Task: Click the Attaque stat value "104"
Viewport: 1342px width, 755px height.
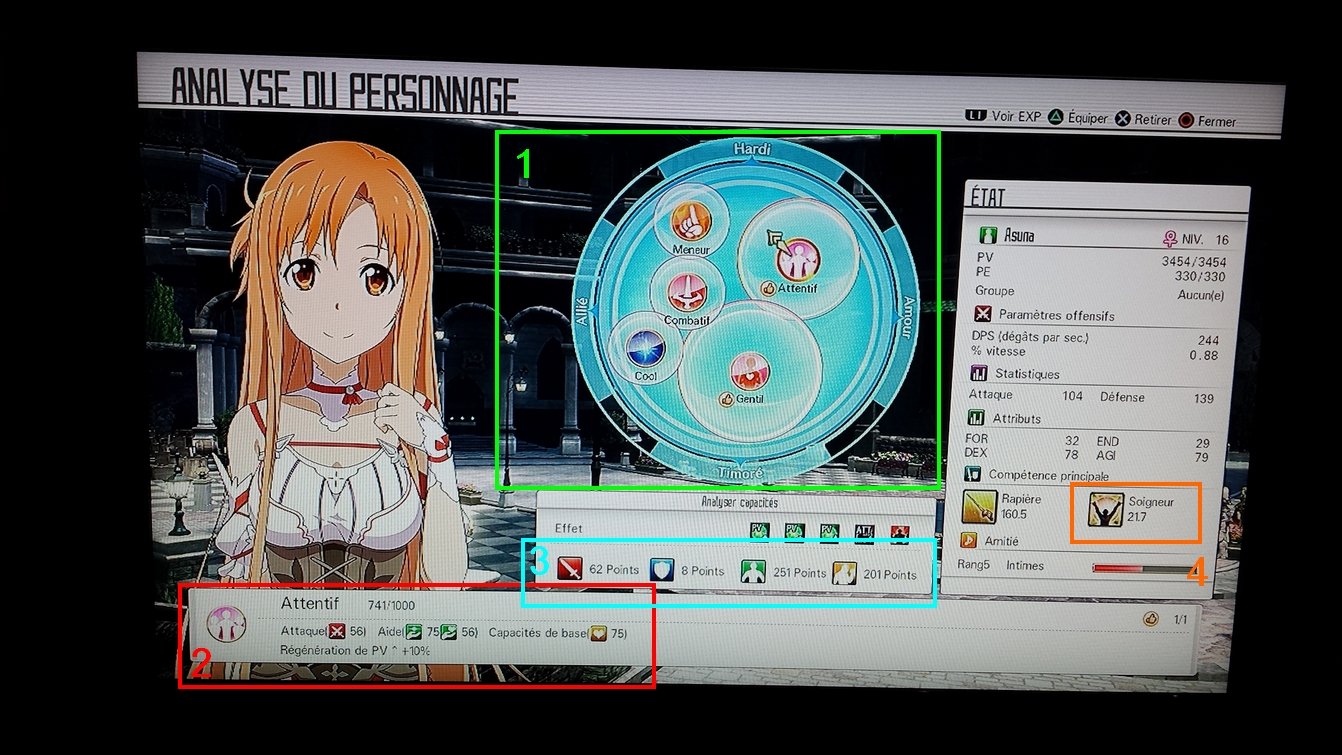Action: pos(1072,396)
